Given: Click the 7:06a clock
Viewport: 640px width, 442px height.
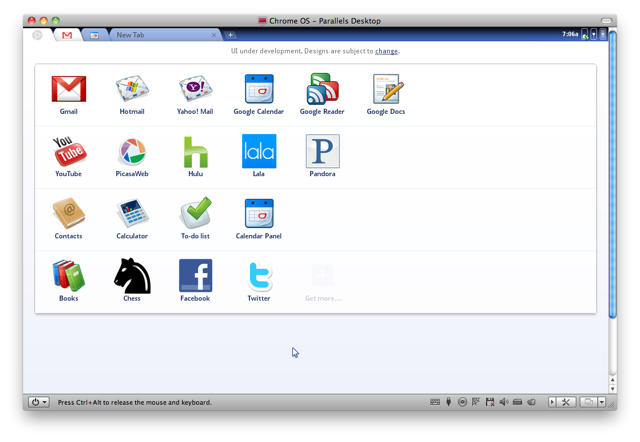Looking at the screenshot, I should pos(570,34).
